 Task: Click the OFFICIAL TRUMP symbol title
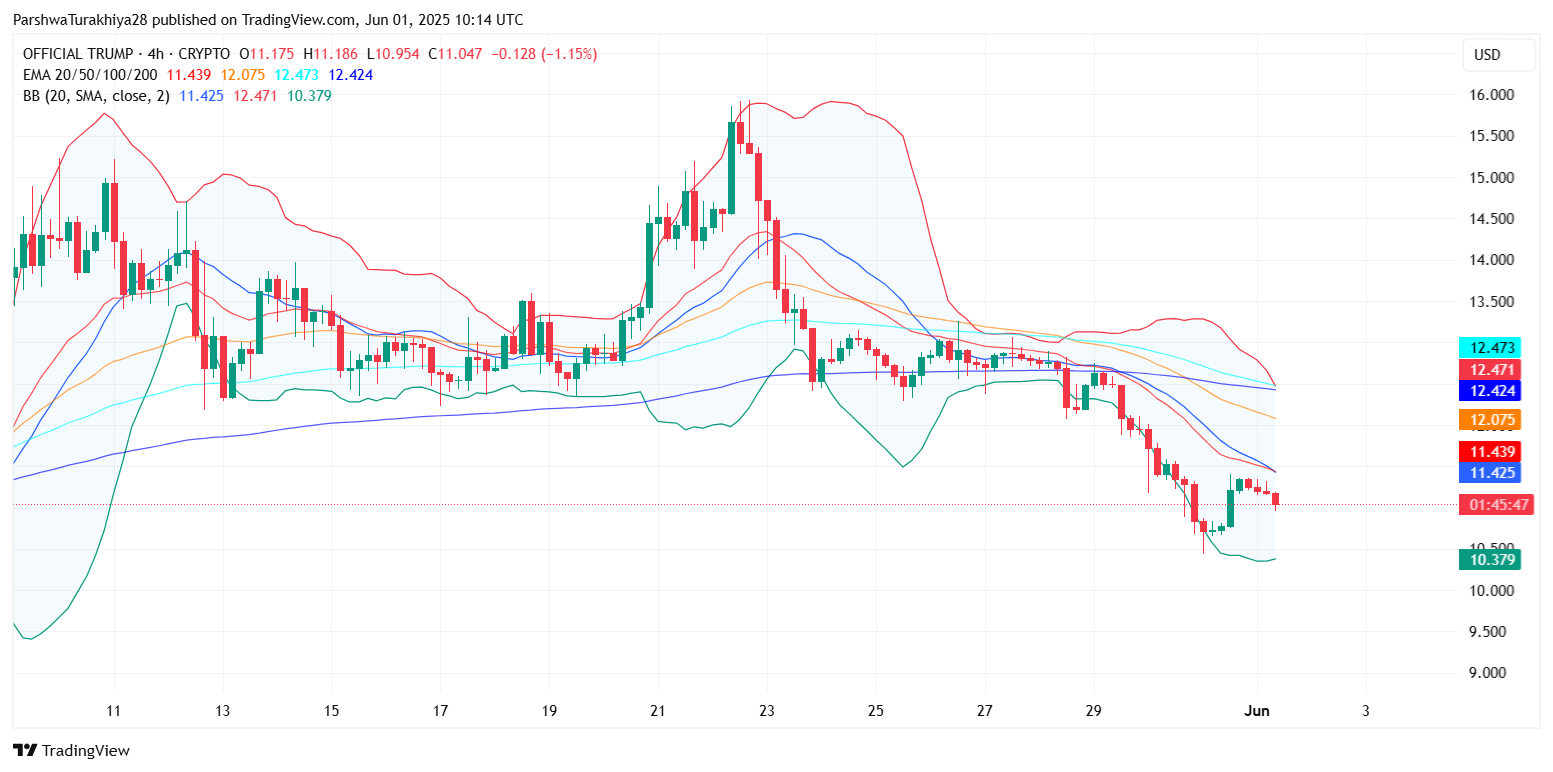[79, 54]
